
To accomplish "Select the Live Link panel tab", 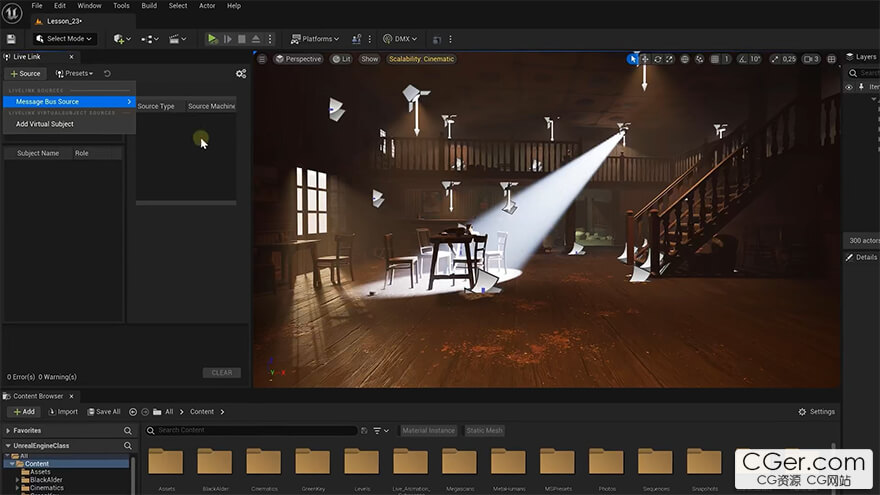I will point(26,57).
